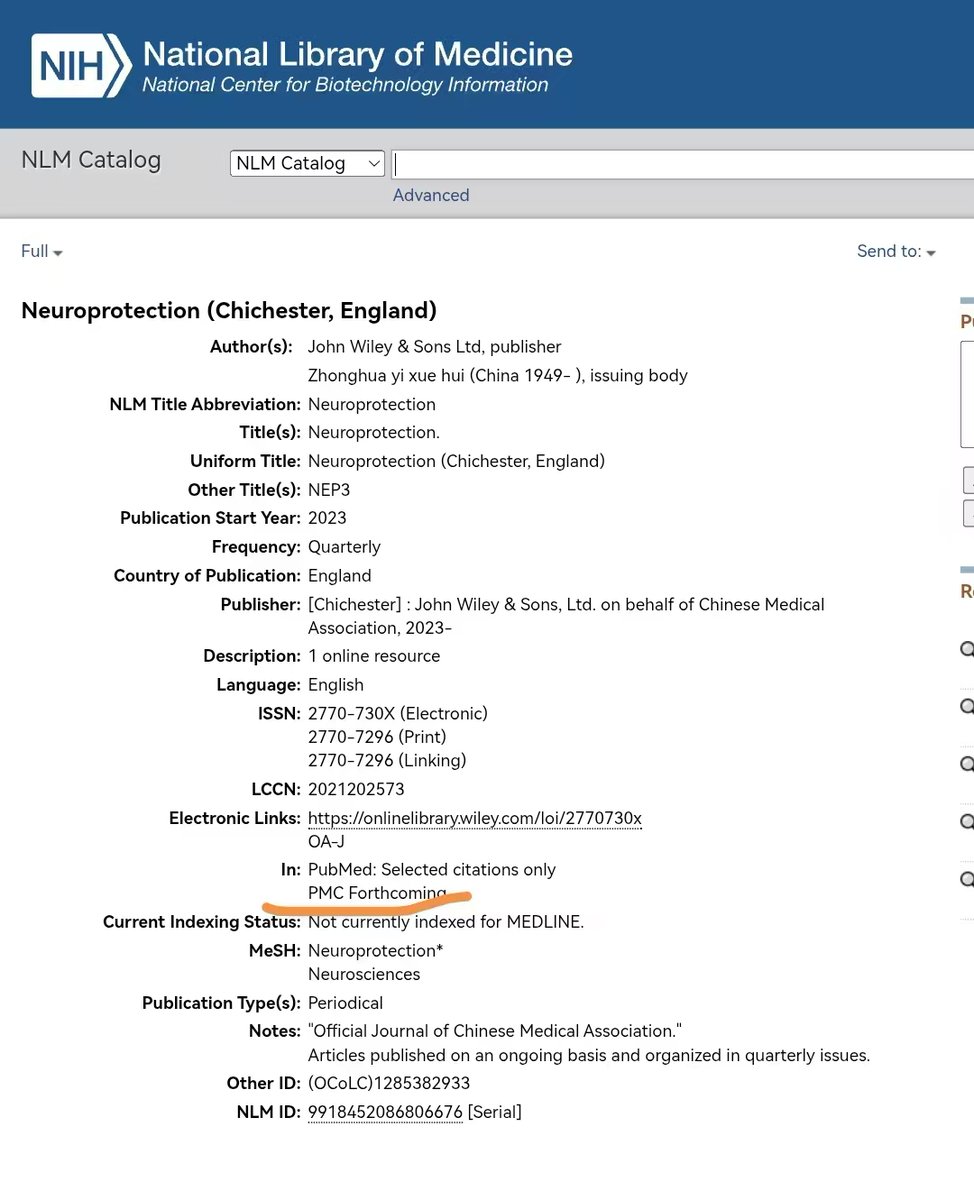Click 'PubMed: Selected citations only' text
The height and width of the screenshot is (1200, 974).
tap(432, 870)
